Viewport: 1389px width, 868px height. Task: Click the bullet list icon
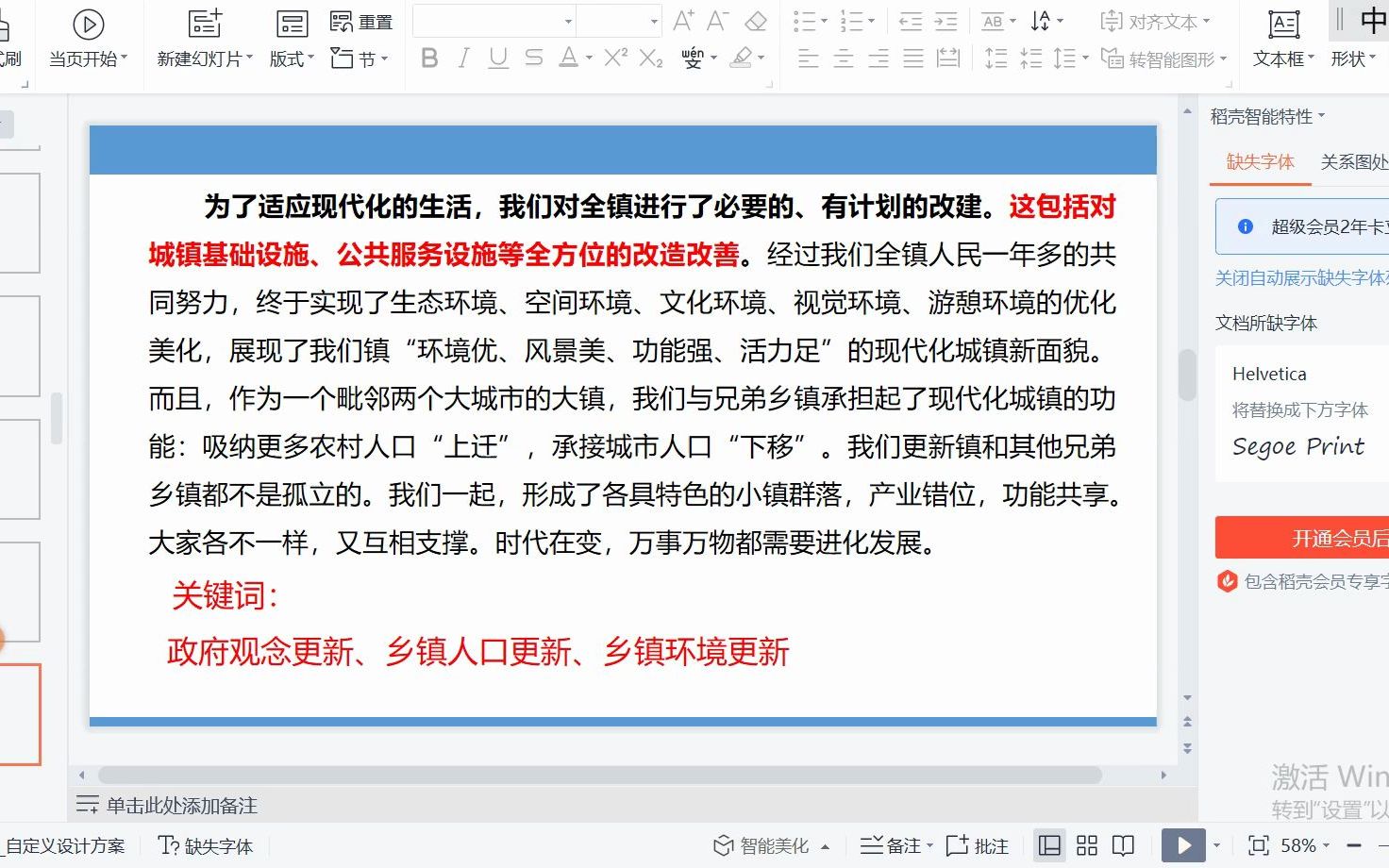pos(804,21)
